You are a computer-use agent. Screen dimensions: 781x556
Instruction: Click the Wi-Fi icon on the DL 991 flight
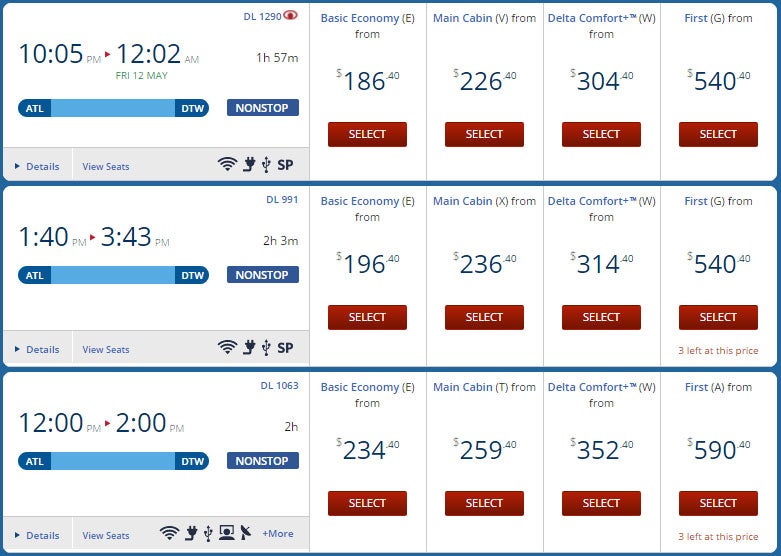click(227, 347)
